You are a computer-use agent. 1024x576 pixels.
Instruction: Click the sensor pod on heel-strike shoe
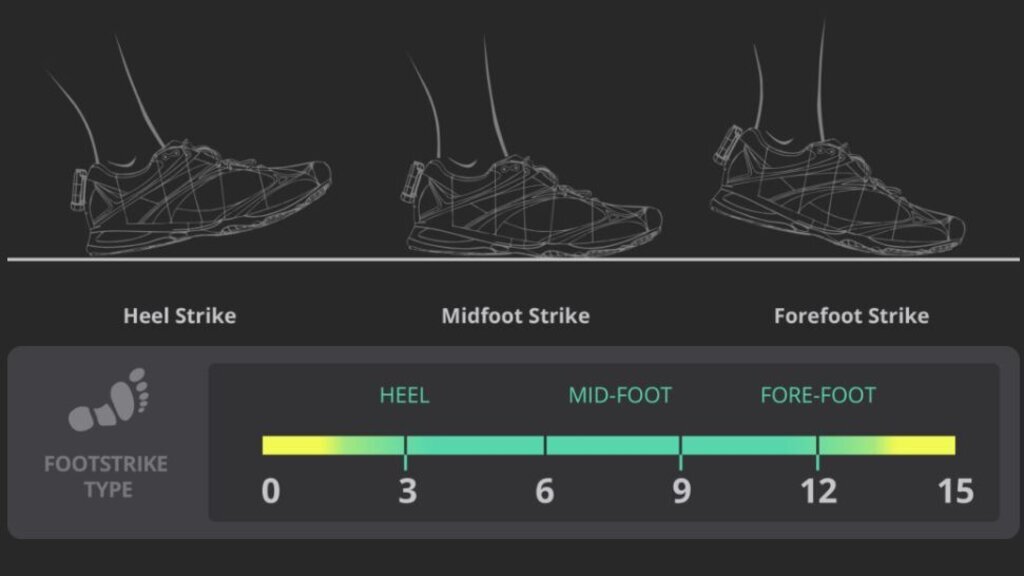click(x=79, y=188)
